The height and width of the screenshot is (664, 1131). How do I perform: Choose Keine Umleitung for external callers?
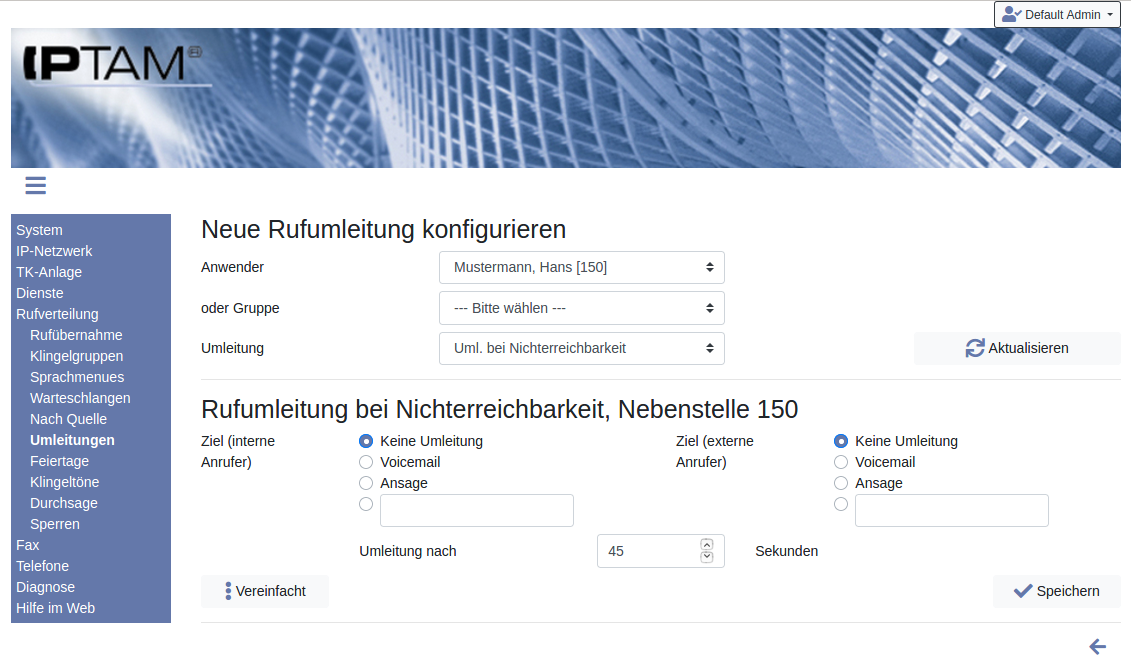click(x=841, y=441)
